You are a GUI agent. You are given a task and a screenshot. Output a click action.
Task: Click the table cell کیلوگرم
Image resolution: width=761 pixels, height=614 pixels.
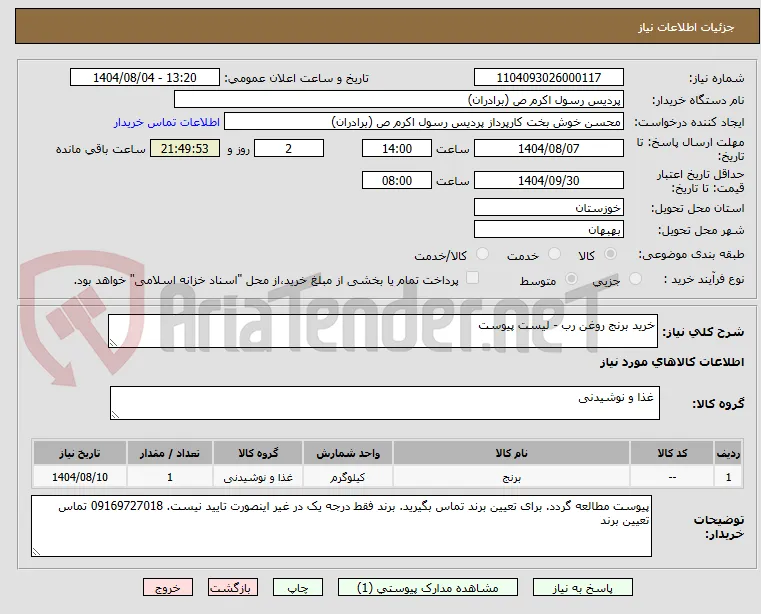[348, 478]
